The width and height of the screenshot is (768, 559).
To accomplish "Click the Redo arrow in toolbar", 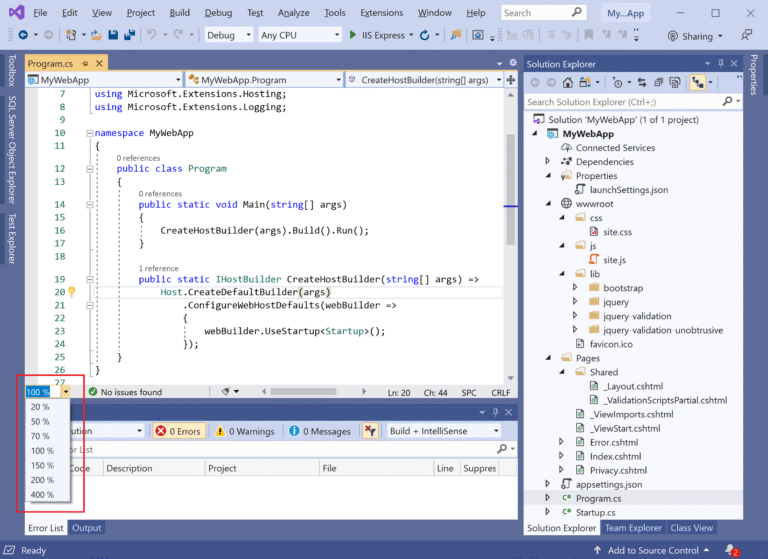I will (x=178, y=35).
